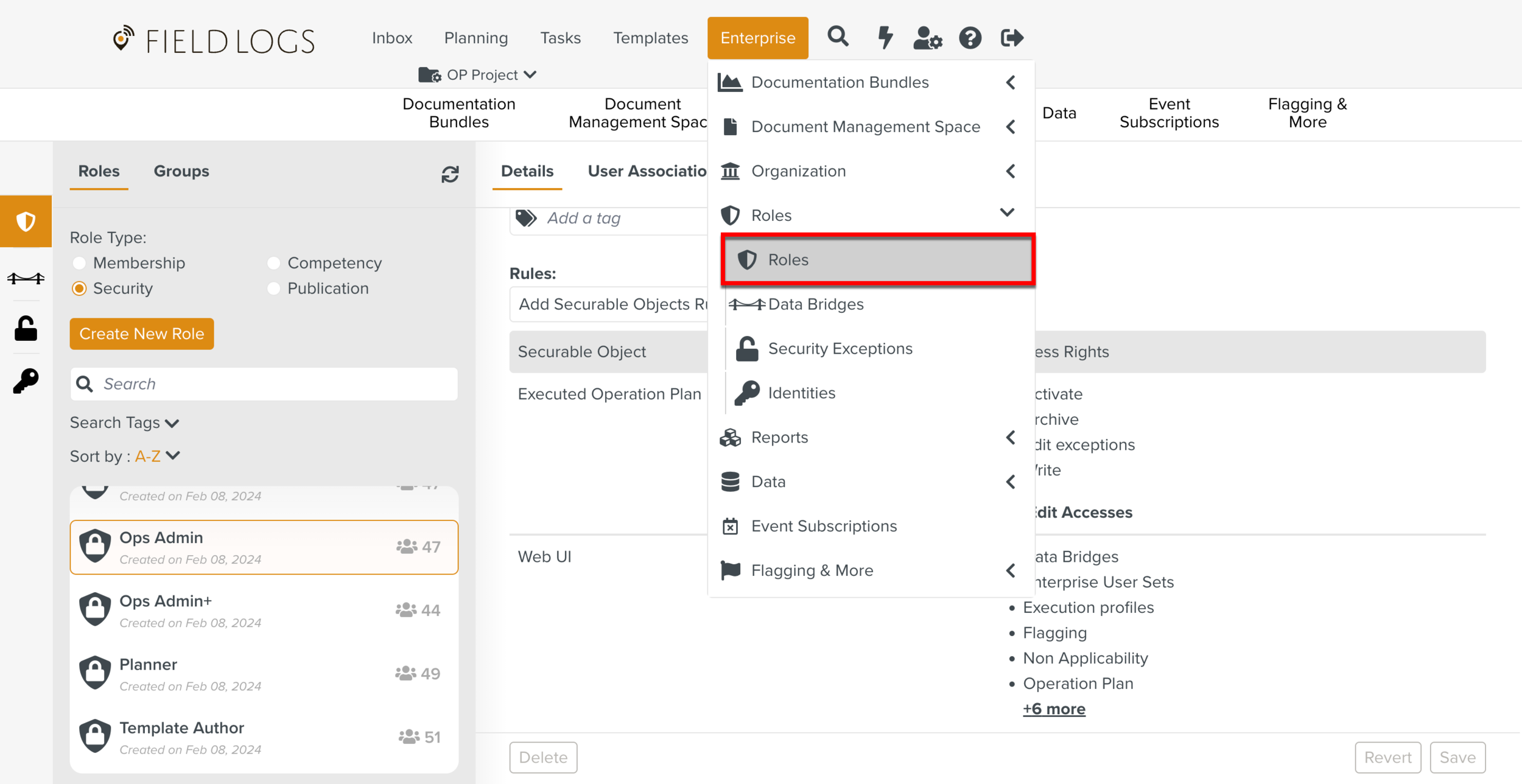Open Security Exceptions padlock icon in left sidebar
The height and width of the screenshot is (784, 1522).
tap(26, 329)
